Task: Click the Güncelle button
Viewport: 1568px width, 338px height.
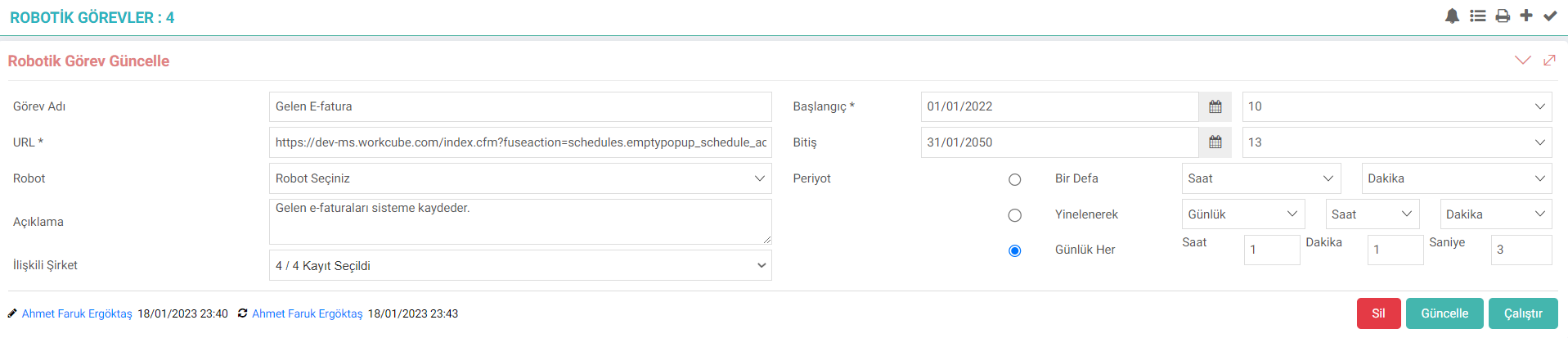Action: coord(1444,313)
